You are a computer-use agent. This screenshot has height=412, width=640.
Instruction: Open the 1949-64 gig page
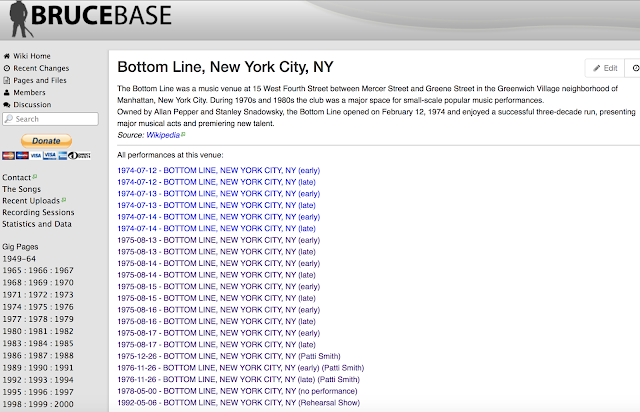tap(19, 259)
